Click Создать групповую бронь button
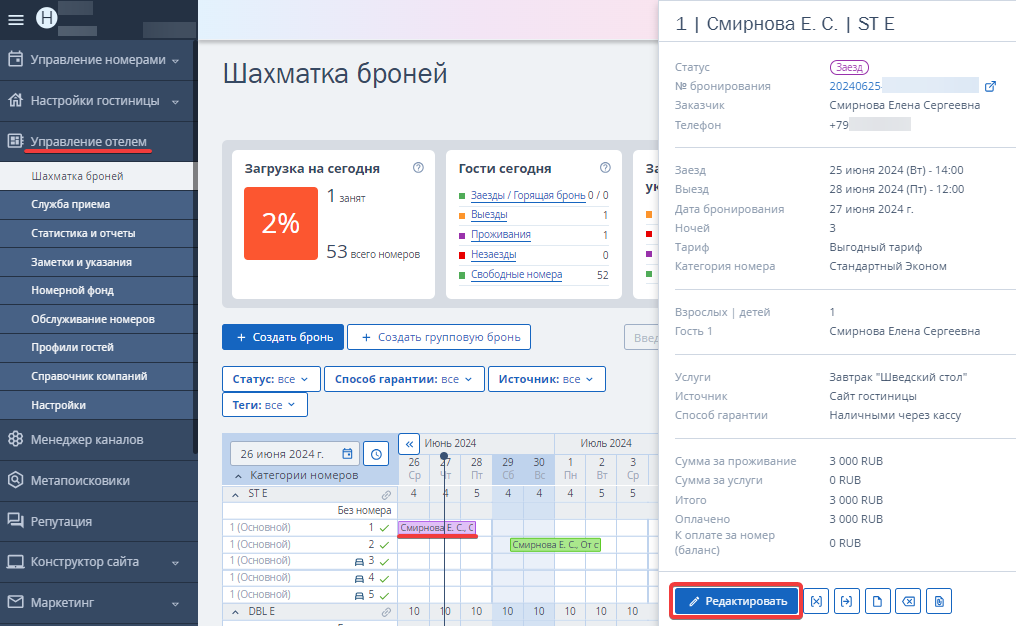Image resolution: width=1016 pixels, height=626 pixels. [x=439, y=337]
